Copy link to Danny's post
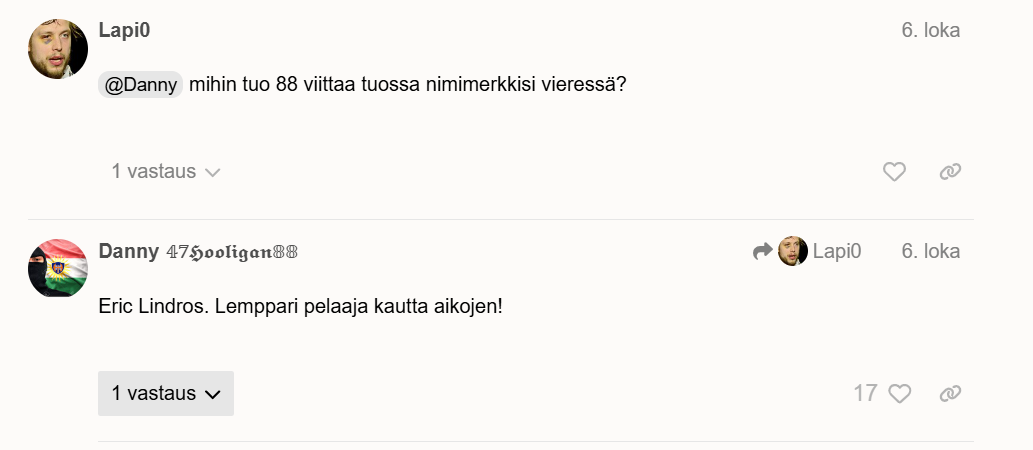The image size is (1033, 450). click(950, 393)
